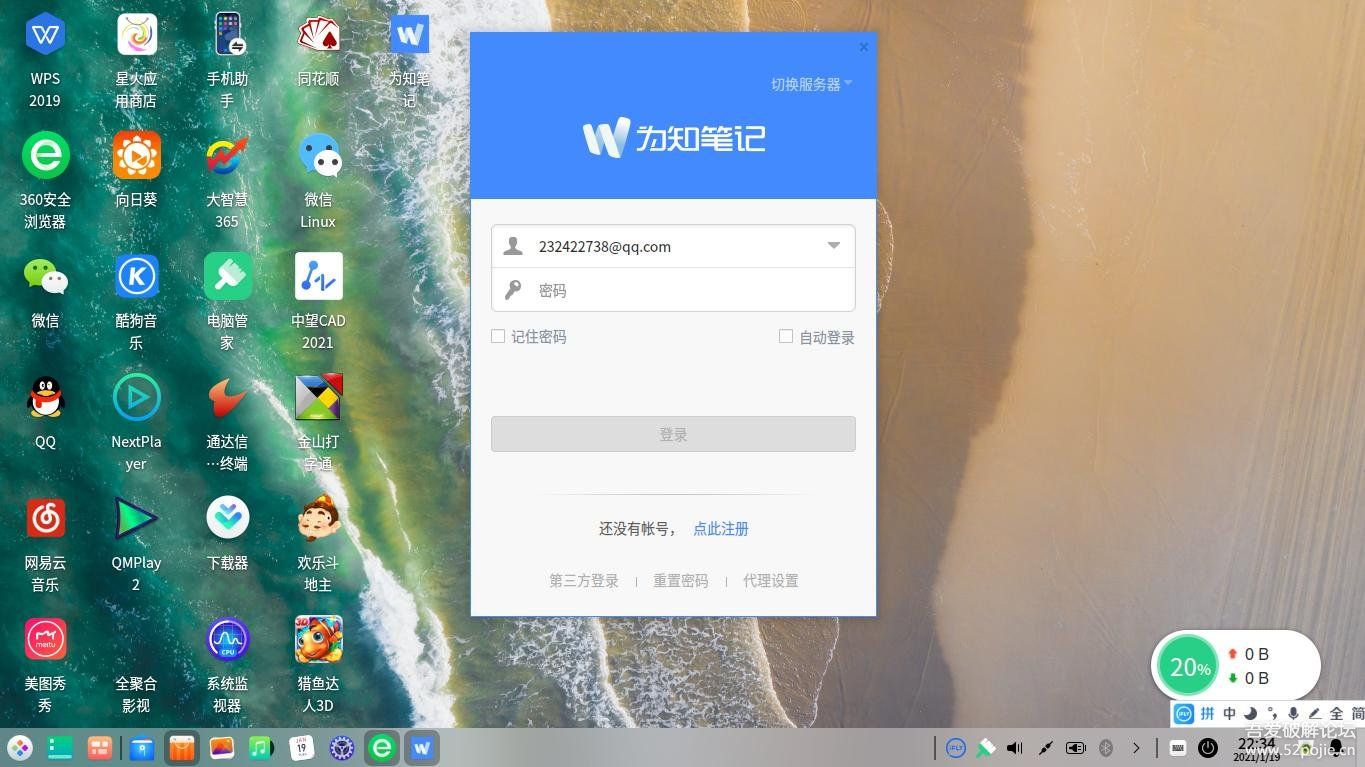Open the file manager in the dock
Screen dimensions: 1365x767
click(x=142, y=747)
